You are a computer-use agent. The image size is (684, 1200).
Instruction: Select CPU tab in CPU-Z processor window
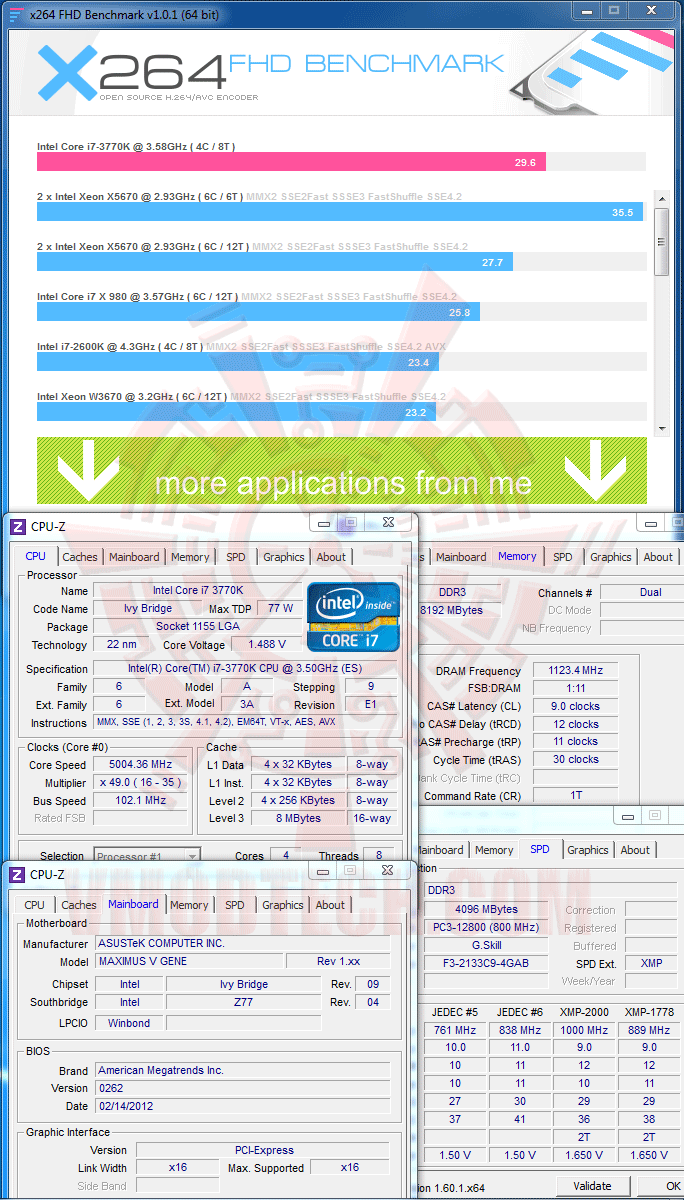(35, 556)
